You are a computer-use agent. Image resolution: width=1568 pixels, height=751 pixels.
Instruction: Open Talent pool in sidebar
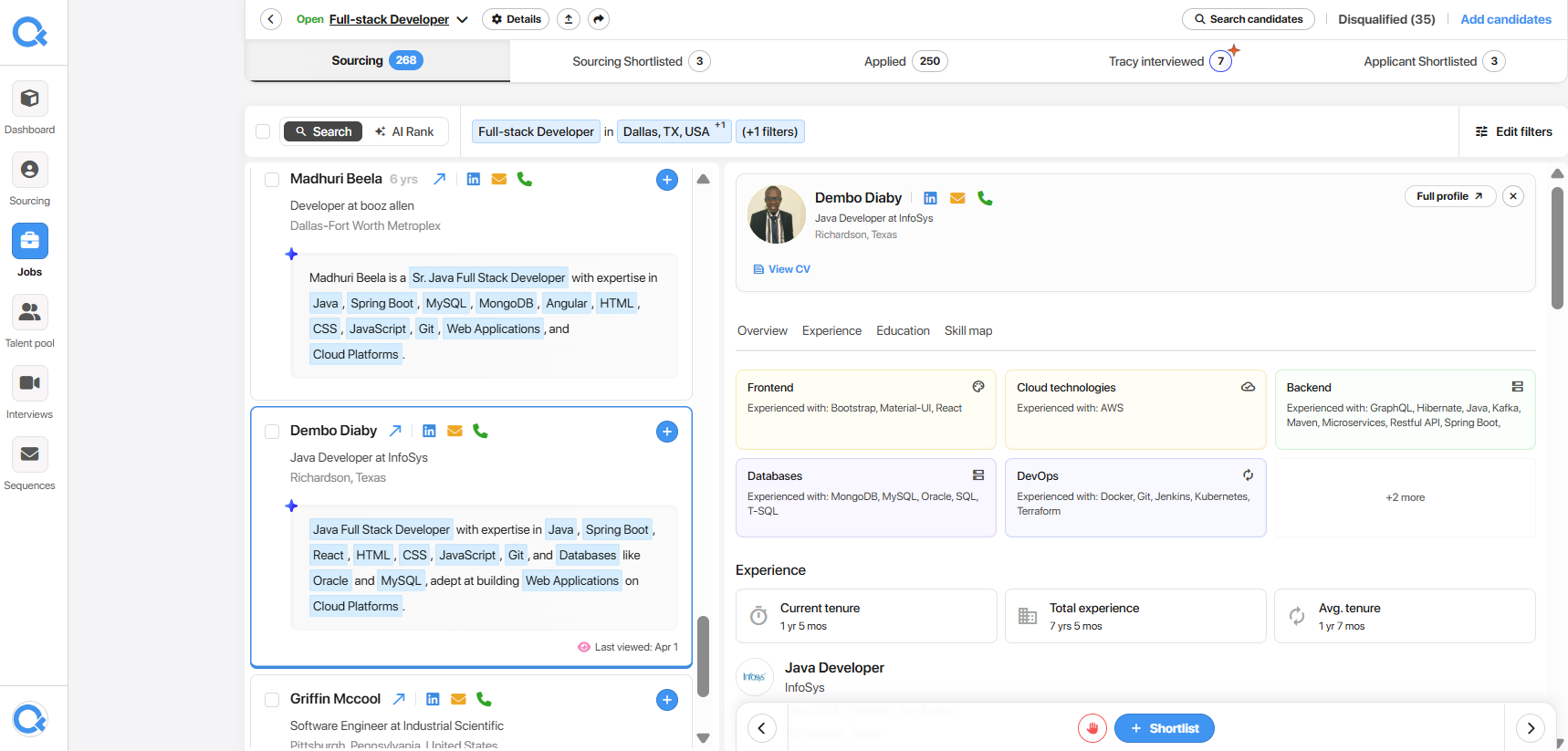coord(29,312)
